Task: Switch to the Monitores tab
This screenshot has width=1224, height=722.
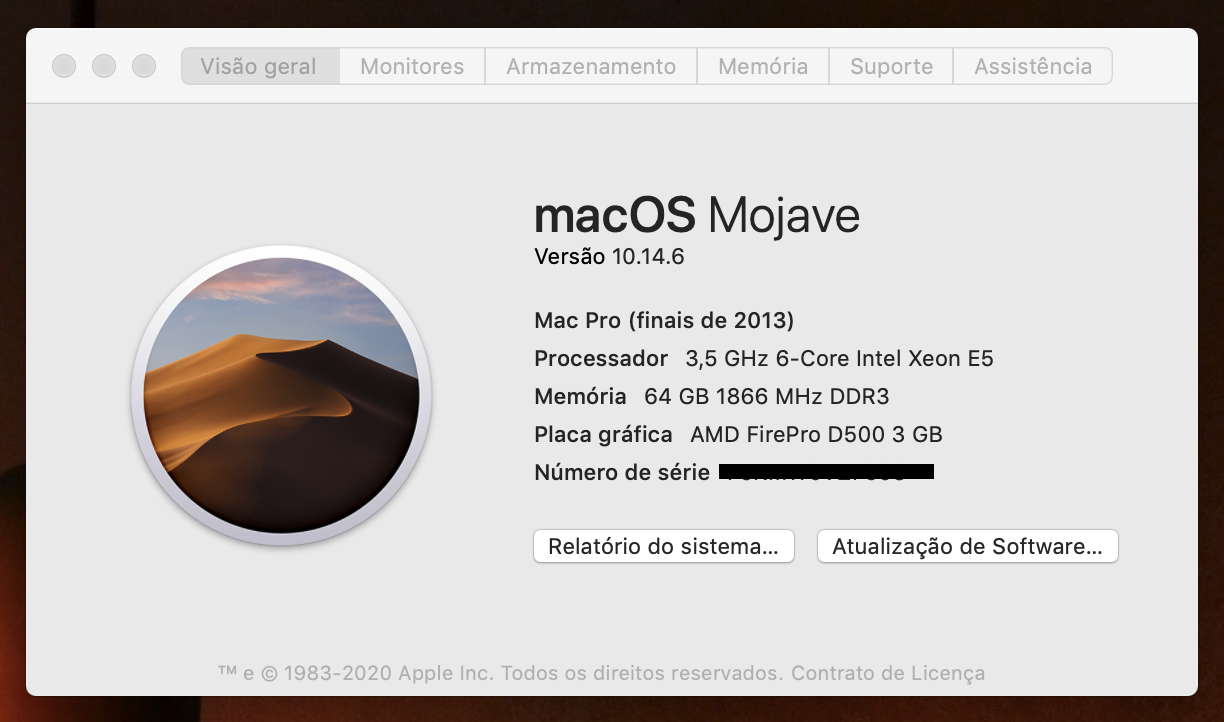Action: (412, 67)
